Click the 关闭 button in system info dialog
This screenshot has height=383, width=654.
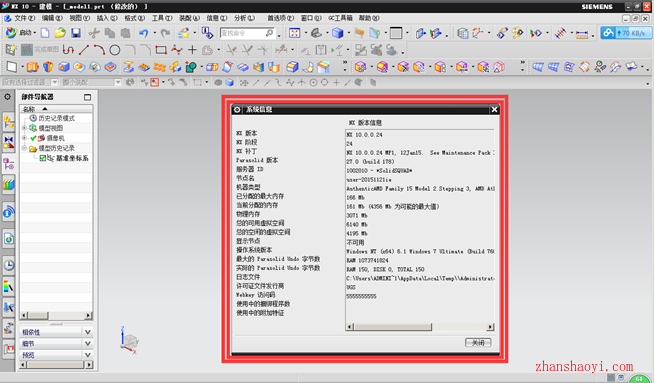(478, 343)
